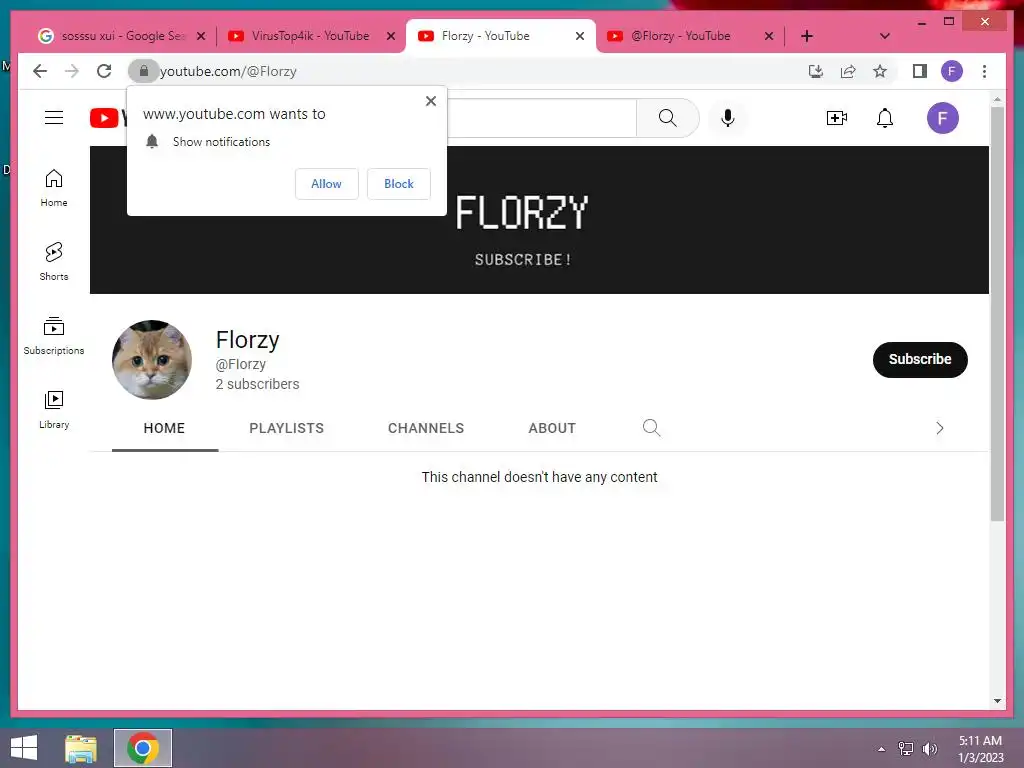This screenshot has width=1024, height=768.
Task: Open the Create video camera icon
Action: point(837,118)
